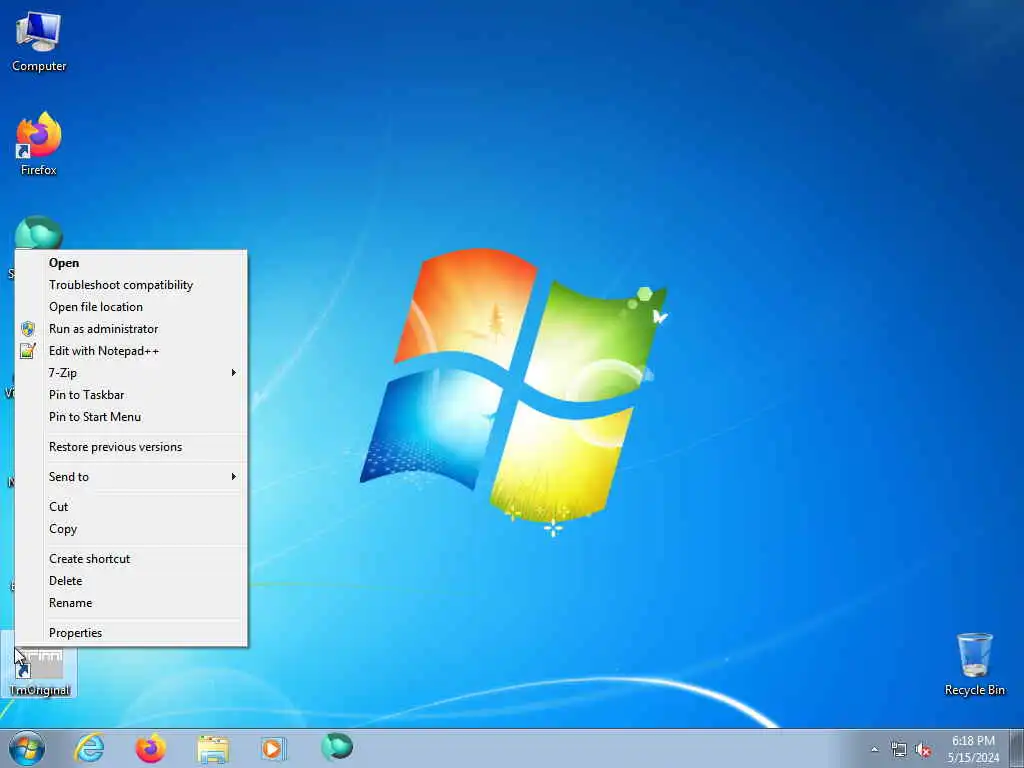Choose Cut from the context menu

[131, 507]
